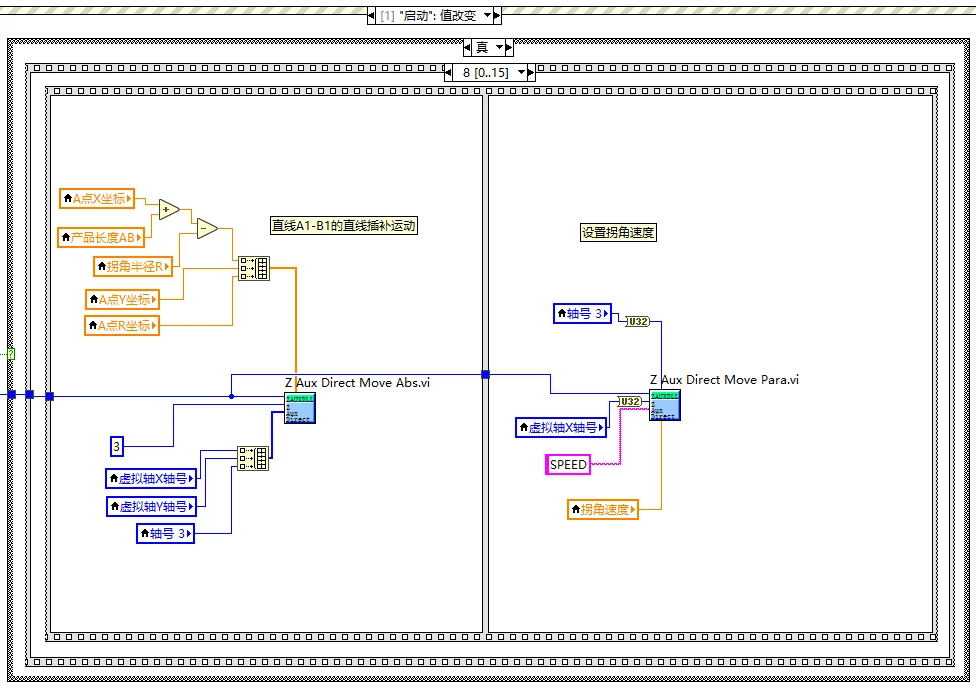
Task: Select the A点X坐标 local variable
Action: click(97, 199)
